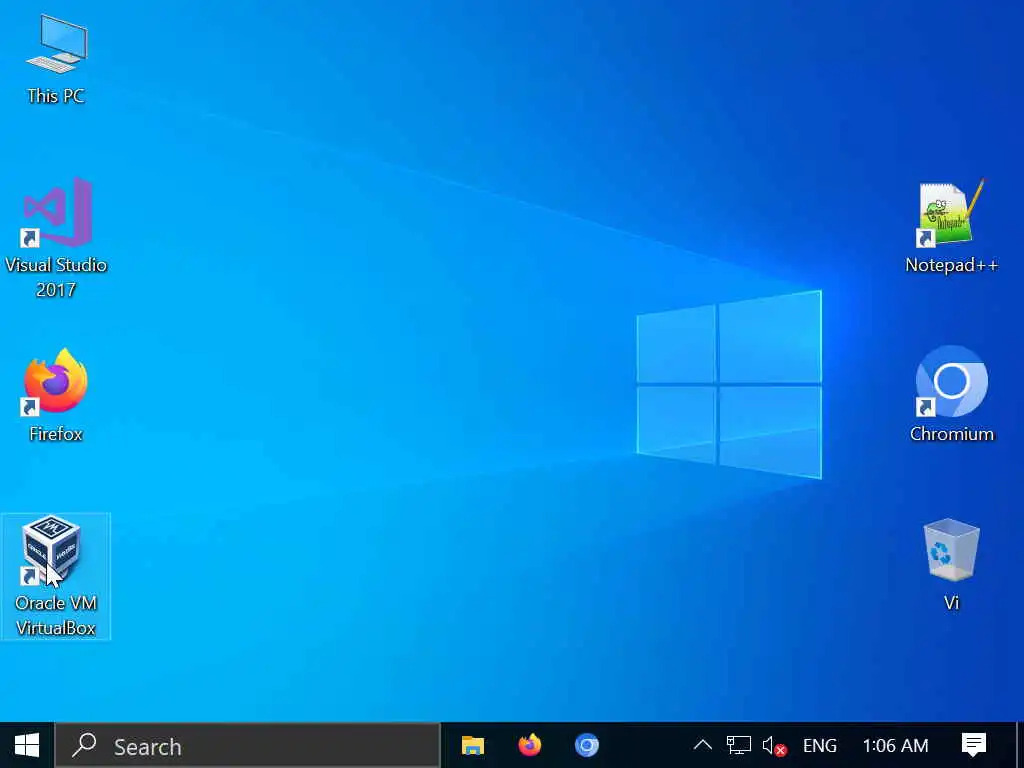Select the Firefox desktop shortcut

(x=56, y=395)
